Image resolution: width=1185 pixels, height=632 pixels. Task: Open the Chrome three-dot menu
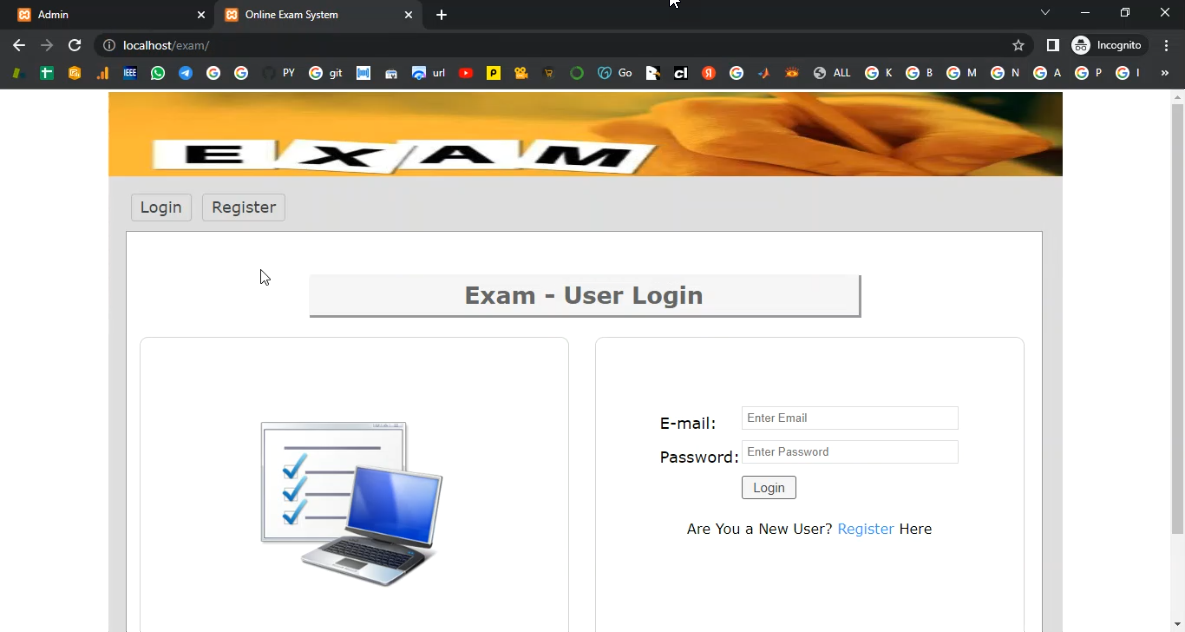coord(1166,45)
